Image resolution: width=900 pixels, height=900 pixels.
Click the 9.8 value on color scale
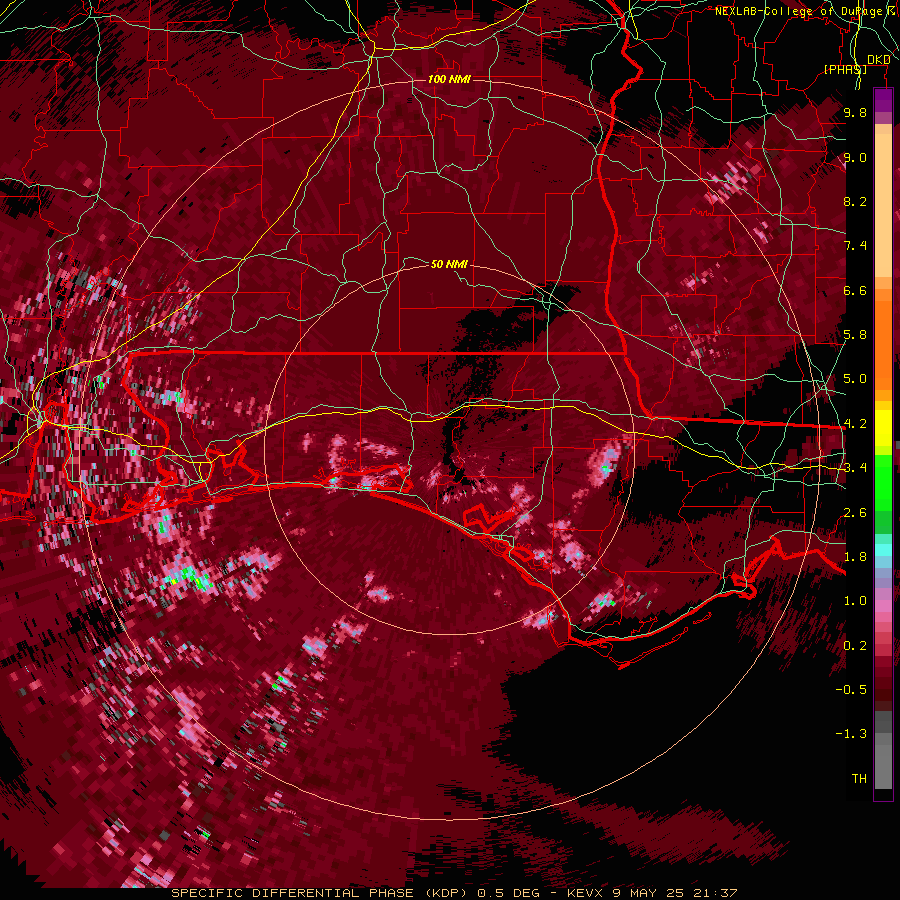coord(855,112)
